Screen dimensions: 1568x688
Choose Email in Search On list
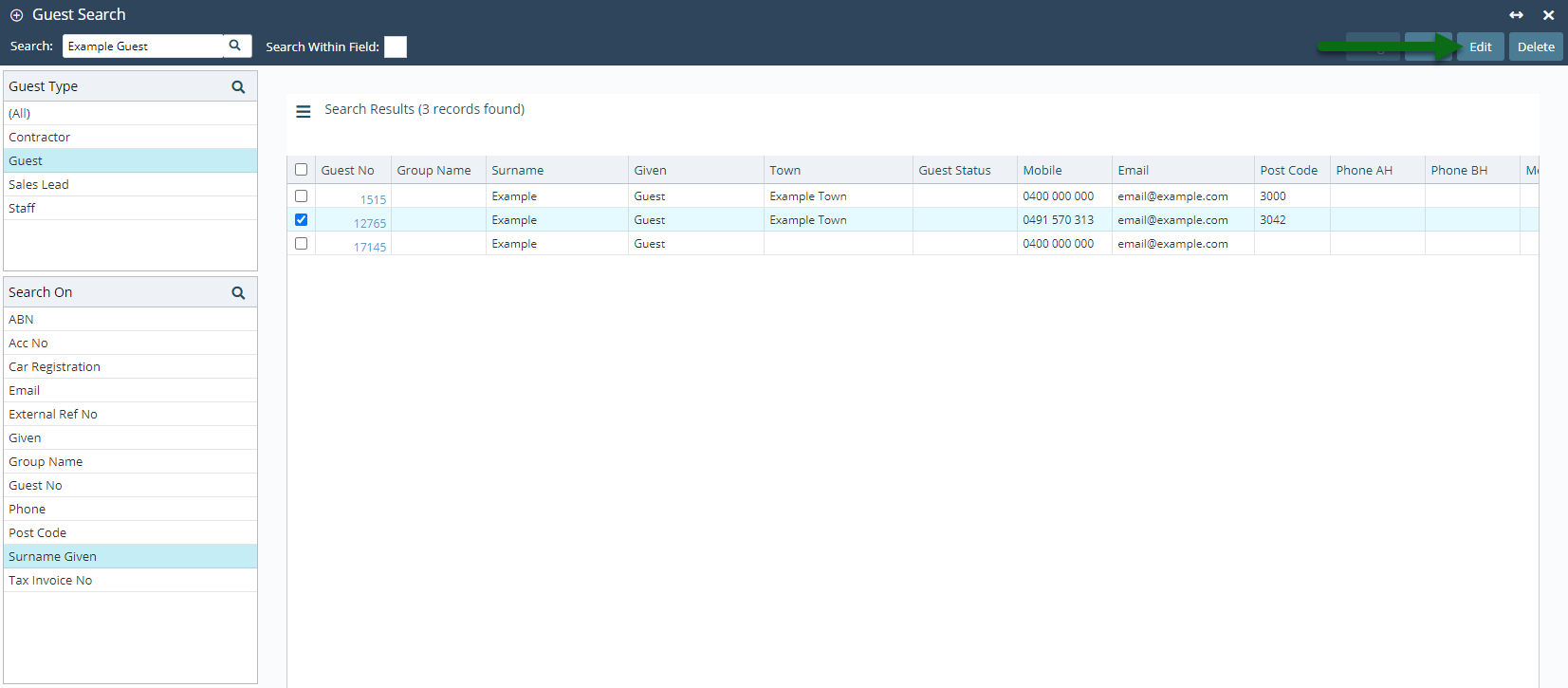[x=130, y=390]
